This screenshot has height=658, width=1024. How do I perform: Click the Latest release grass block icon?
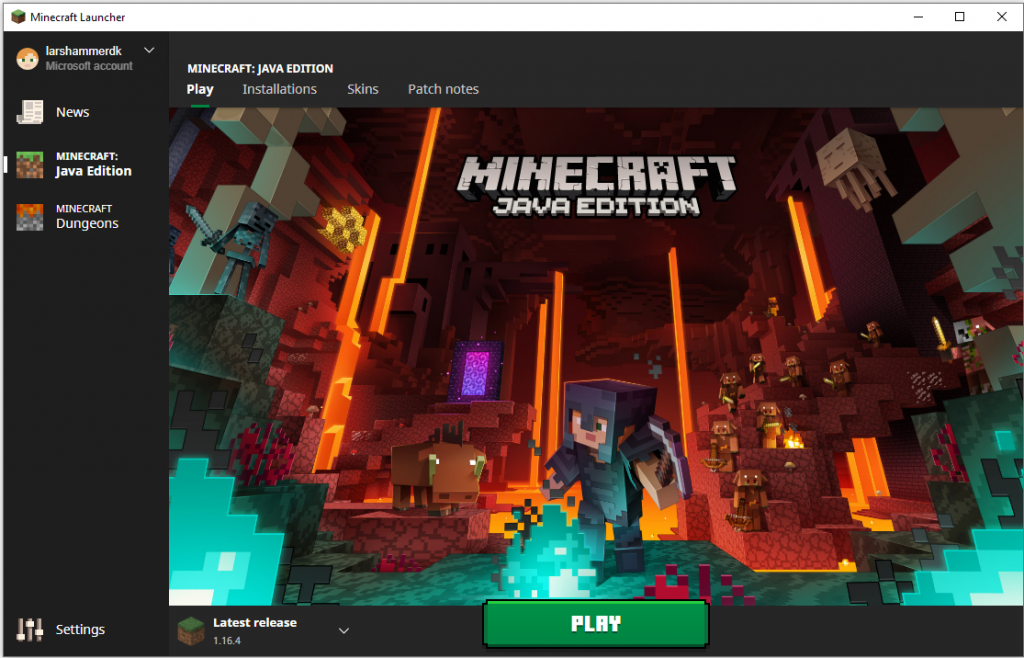tap(191, 631)
